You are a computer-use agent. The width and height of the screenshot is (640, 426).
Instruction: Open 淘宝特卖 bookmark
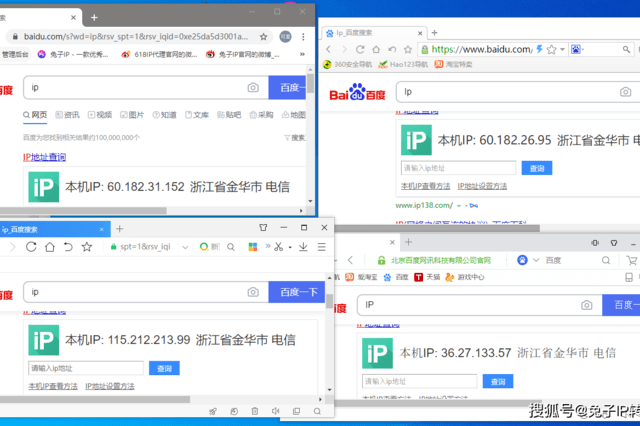[x=453, y=64]
